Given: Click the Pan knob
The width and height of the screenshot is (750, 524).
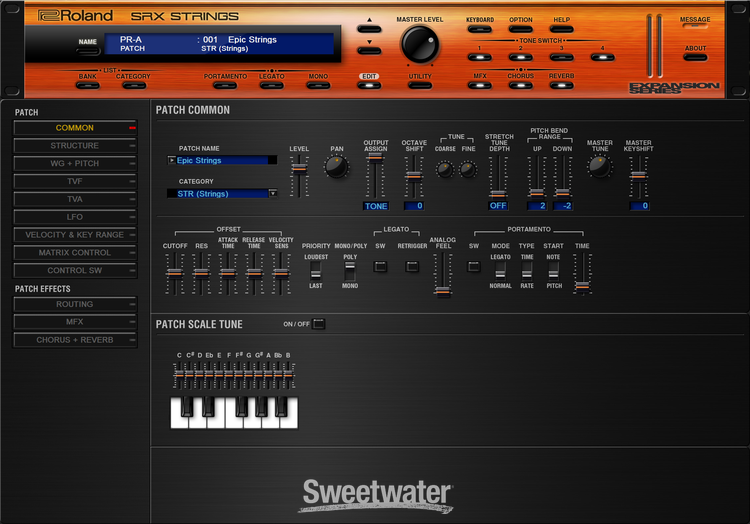Looking at the screenshot, I should coord(337,167).
